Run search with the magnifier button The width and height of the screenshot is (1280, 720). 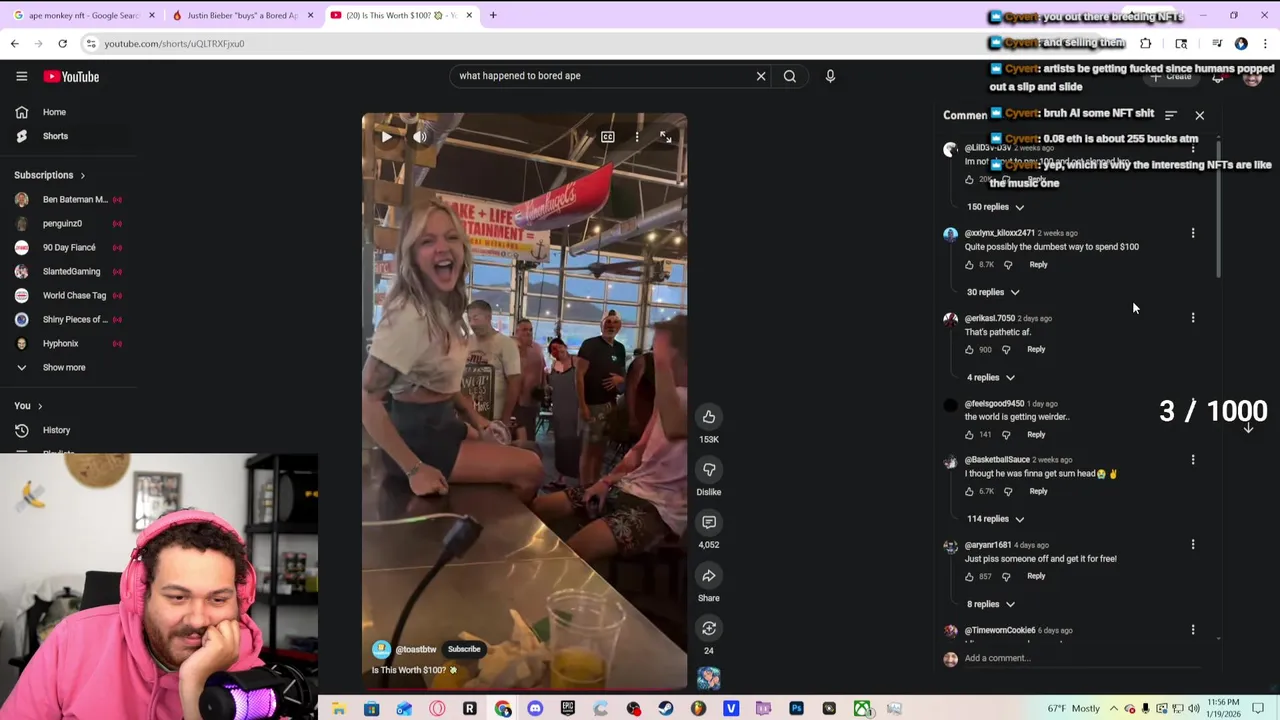790,76
